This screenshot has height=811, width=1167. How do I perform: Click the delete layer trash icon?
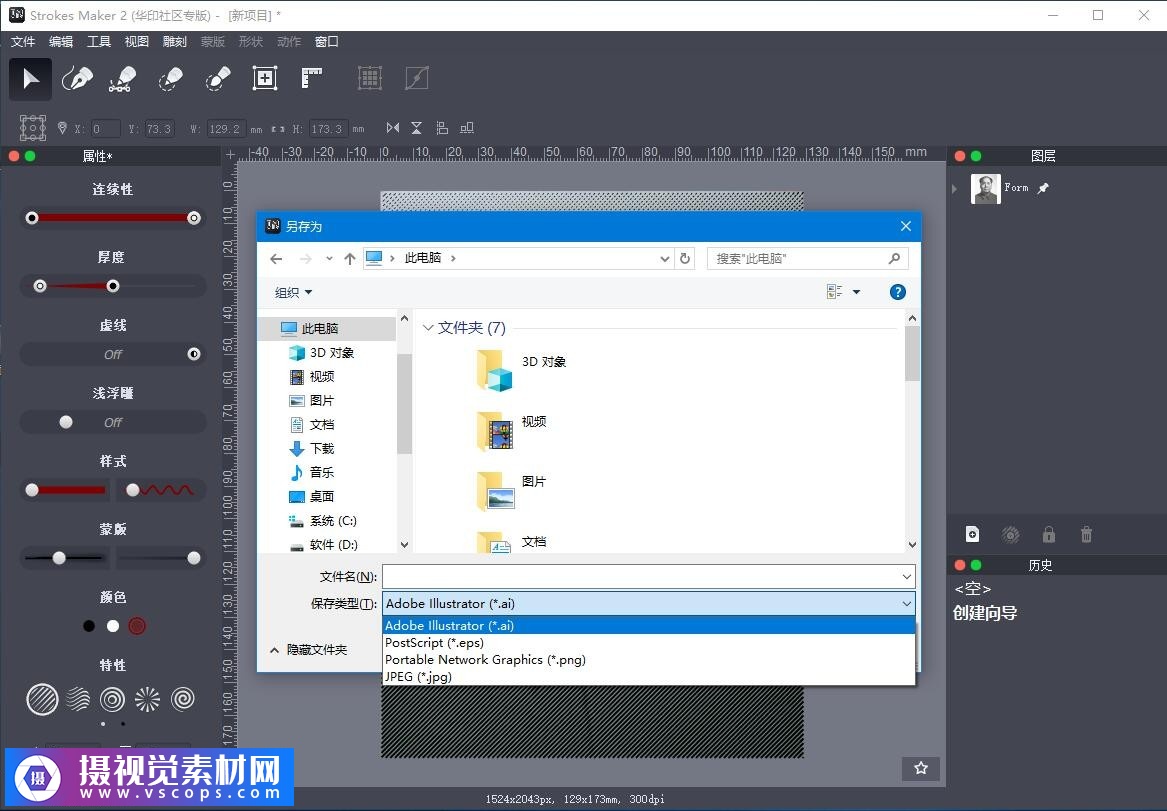pos(1086,535)
